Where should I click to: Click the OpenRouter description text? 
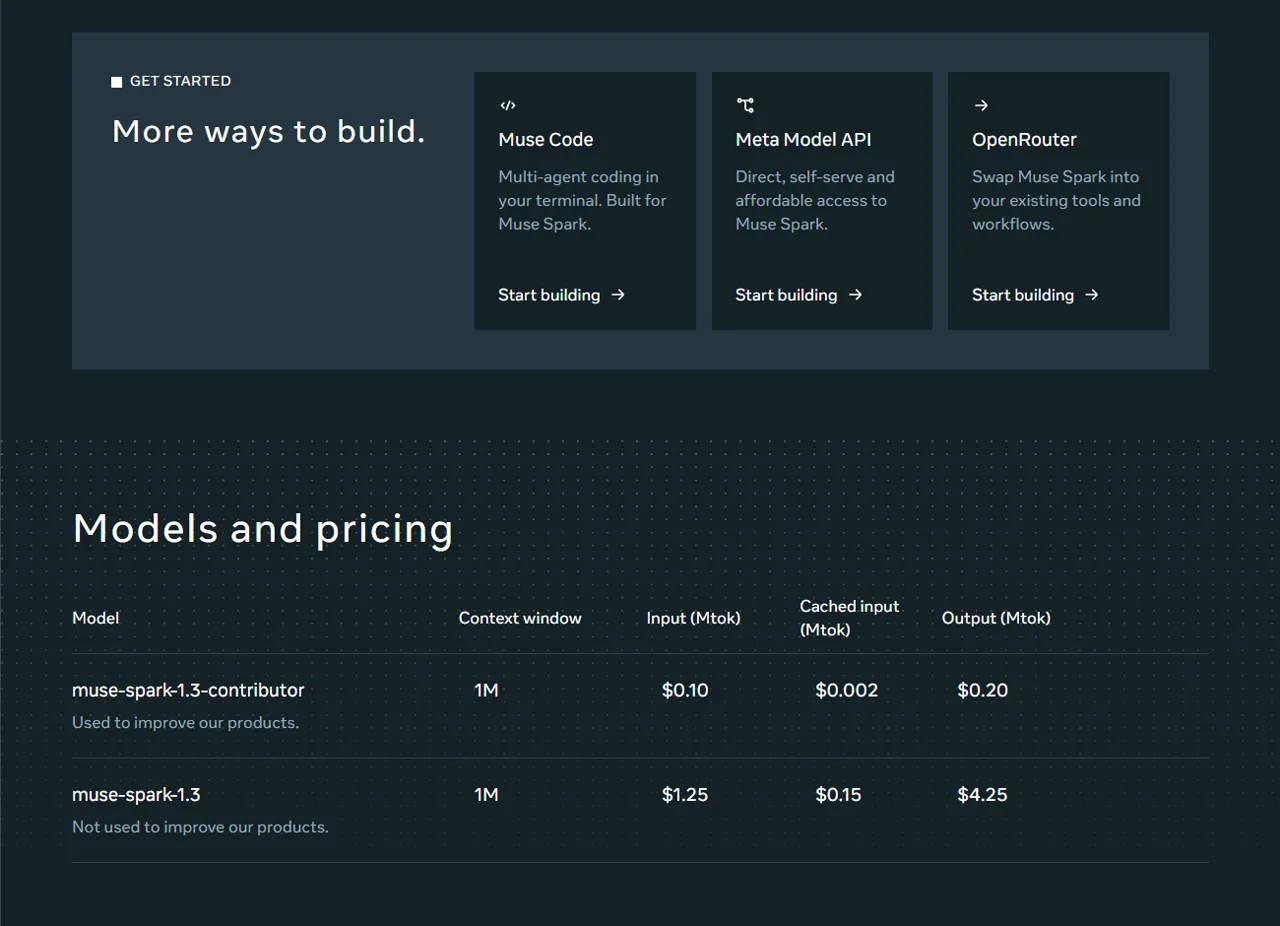pyautogui.click(x=1056, y=200)
